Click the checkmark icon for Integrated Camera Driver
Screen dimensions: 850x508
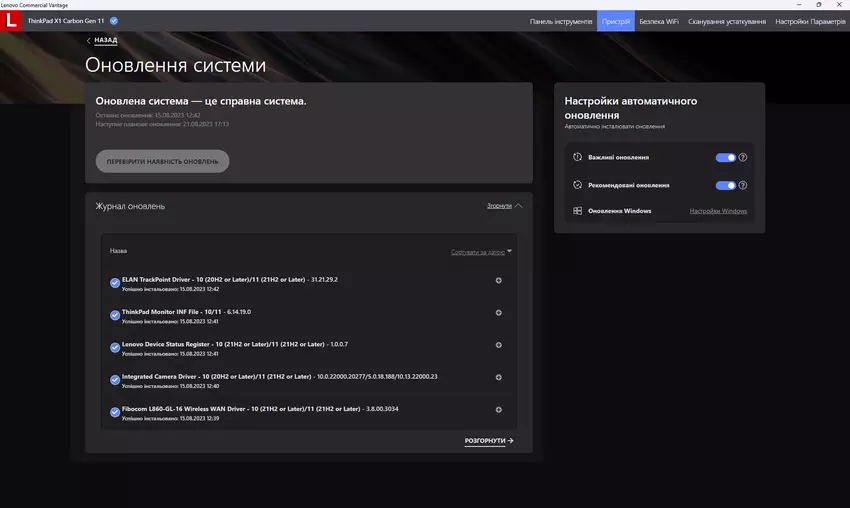coord(115,381)
